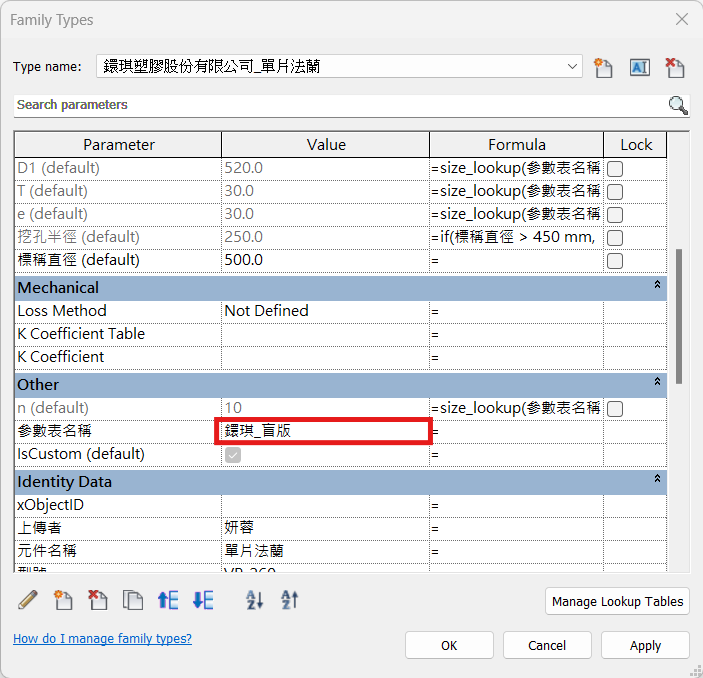Open the Type name dropdown
Screen dimensions: 703x678
[572, 67]
